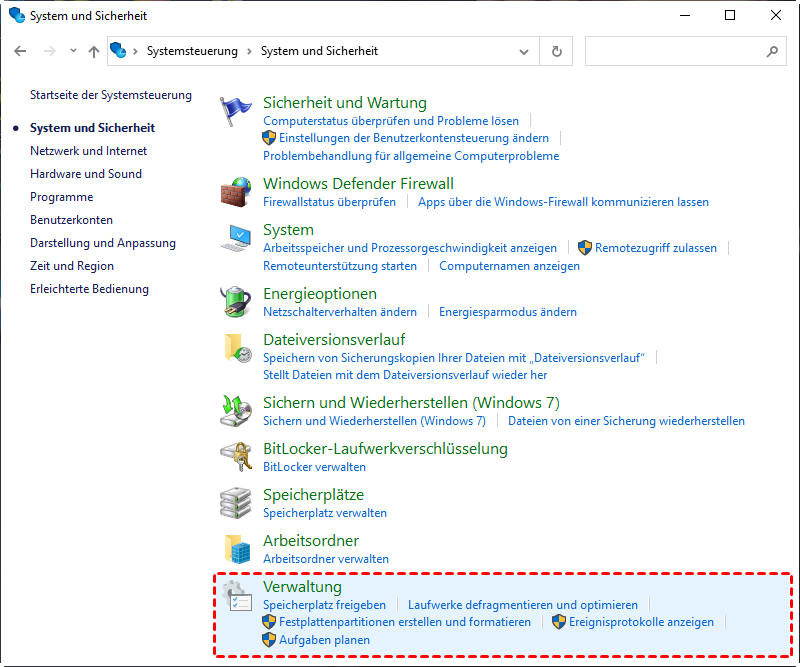Click the shield icon beside Aufgaben planen

269,640
